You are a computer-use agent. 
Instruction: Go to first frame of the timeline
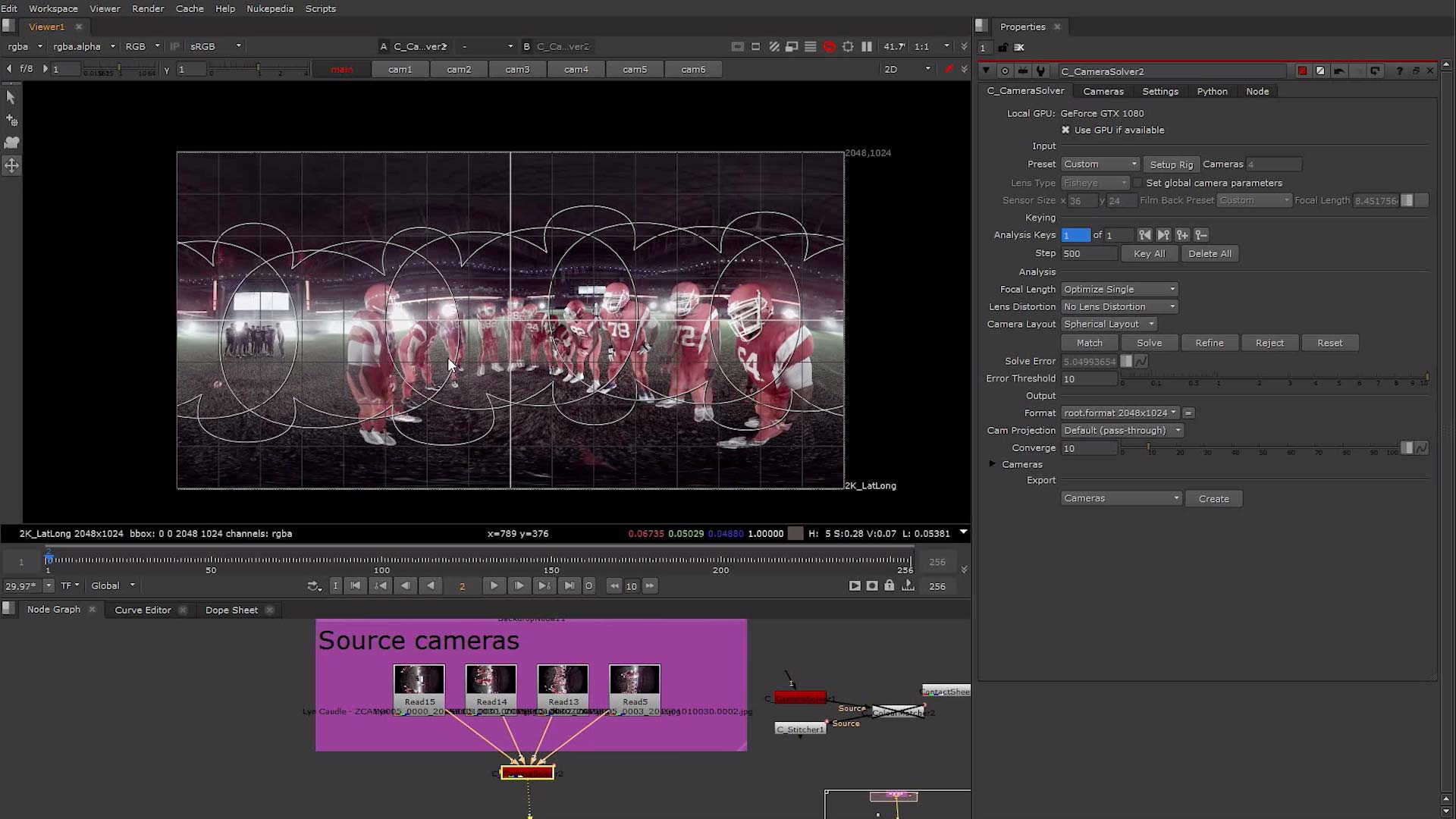coord(356,586)
